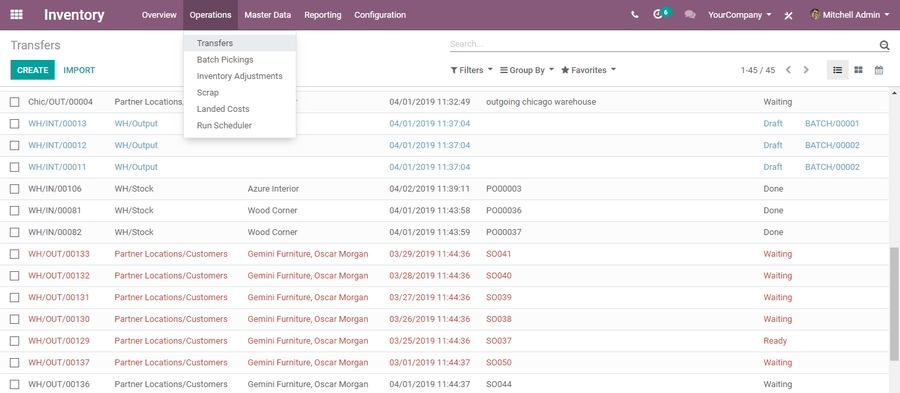Open the Favorites dropdown
Screen dimensions: 900x393
[588, 70]
